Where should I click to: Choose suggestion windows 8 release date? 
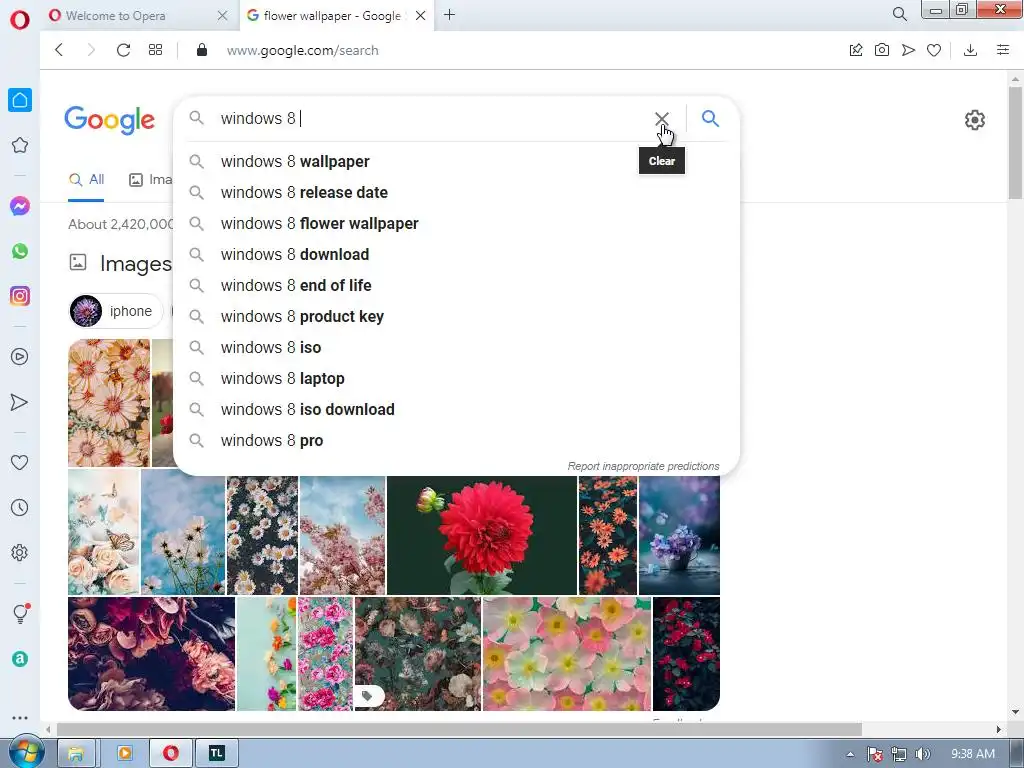coord(456,193)
